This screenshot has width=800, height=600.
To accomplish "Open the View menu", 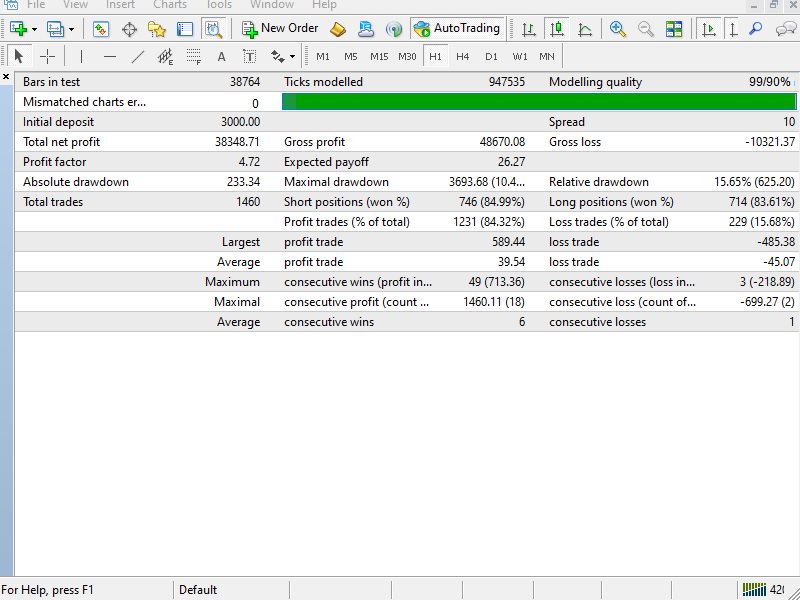I will 75,5.
